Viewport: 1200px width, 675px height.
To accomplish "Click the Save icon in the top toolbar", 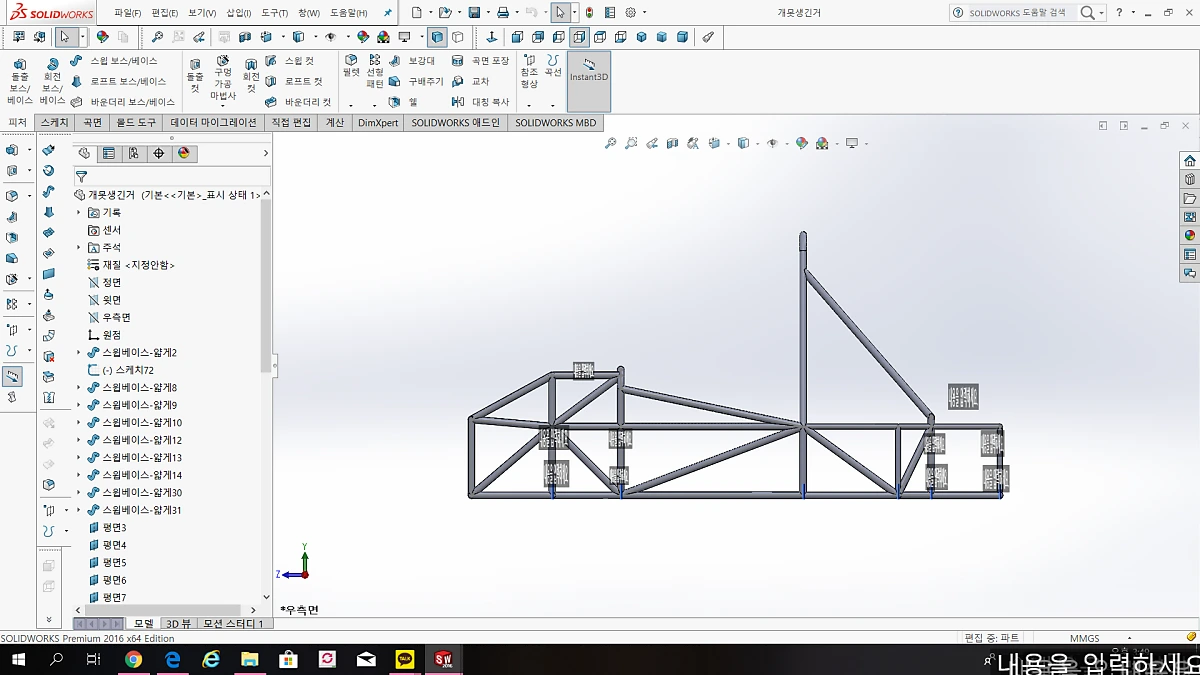I will pyautogui.click(x=475, y=13).
